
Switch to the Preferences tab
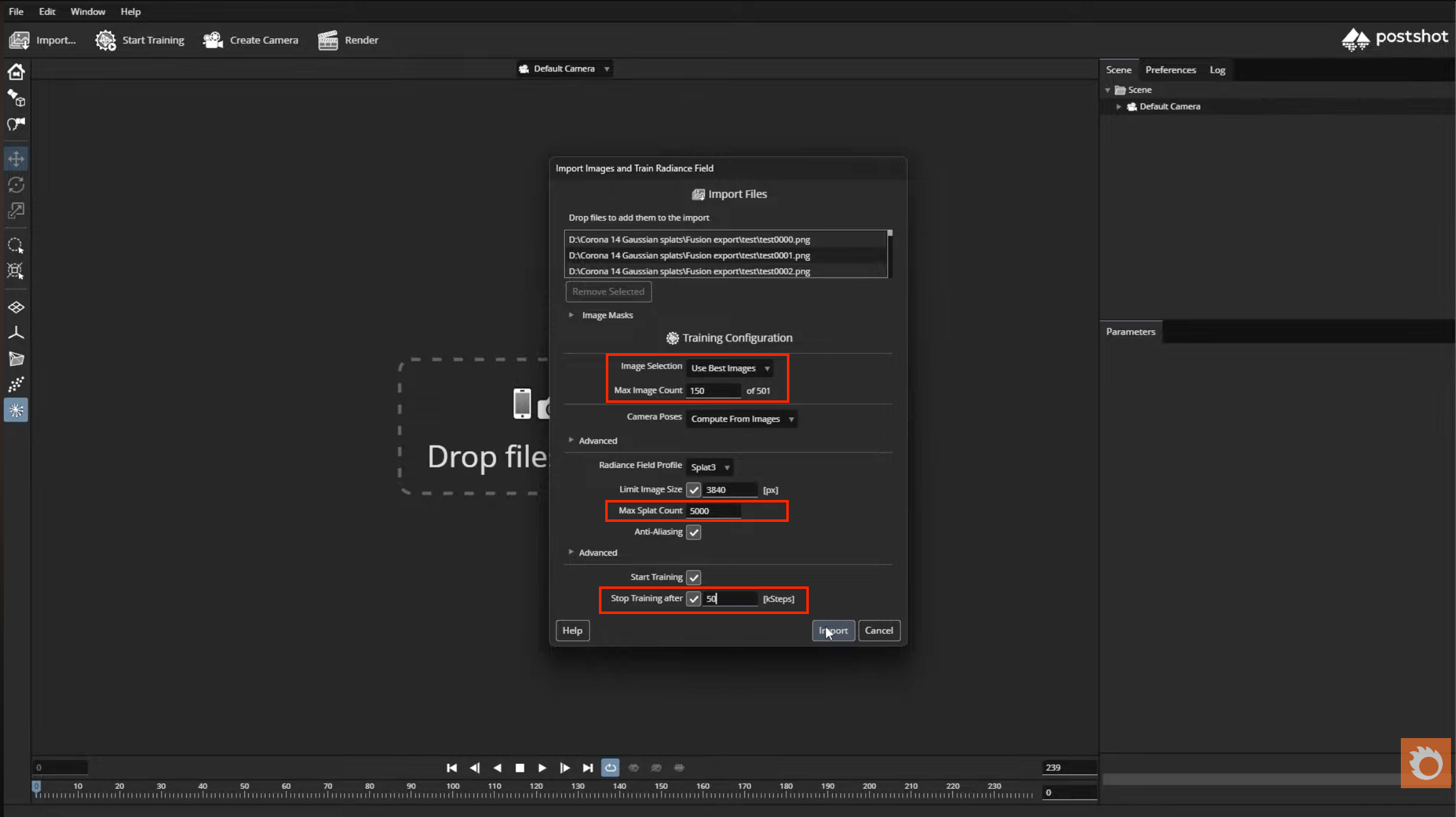tap(1170, 70)
